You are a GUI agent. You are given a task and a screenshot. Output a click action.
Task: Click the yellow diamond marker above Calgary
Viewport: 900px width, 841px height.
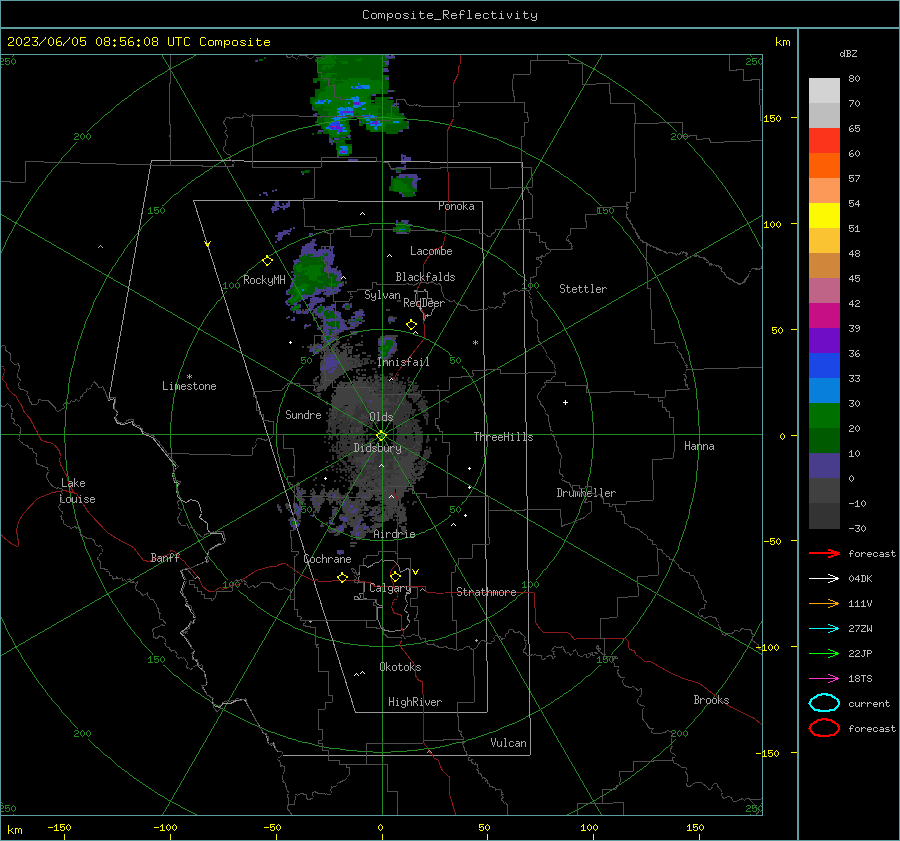point(395,576)
